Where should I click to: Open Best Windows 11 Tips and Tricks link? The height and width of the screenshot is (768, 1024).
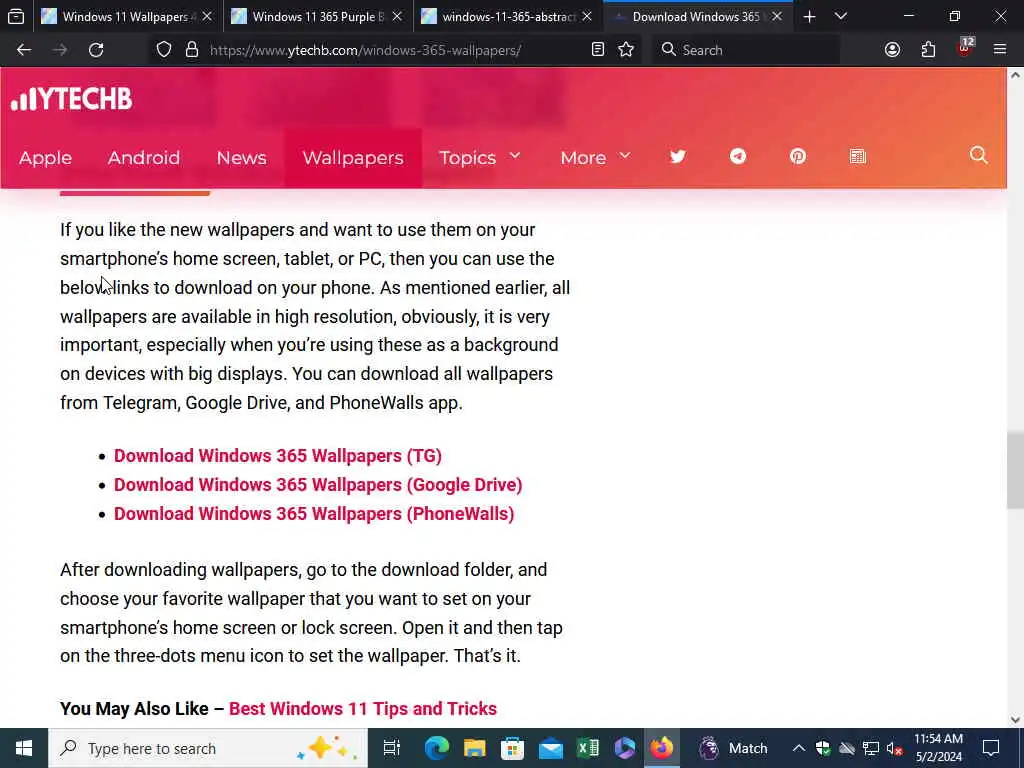point(363,709)
